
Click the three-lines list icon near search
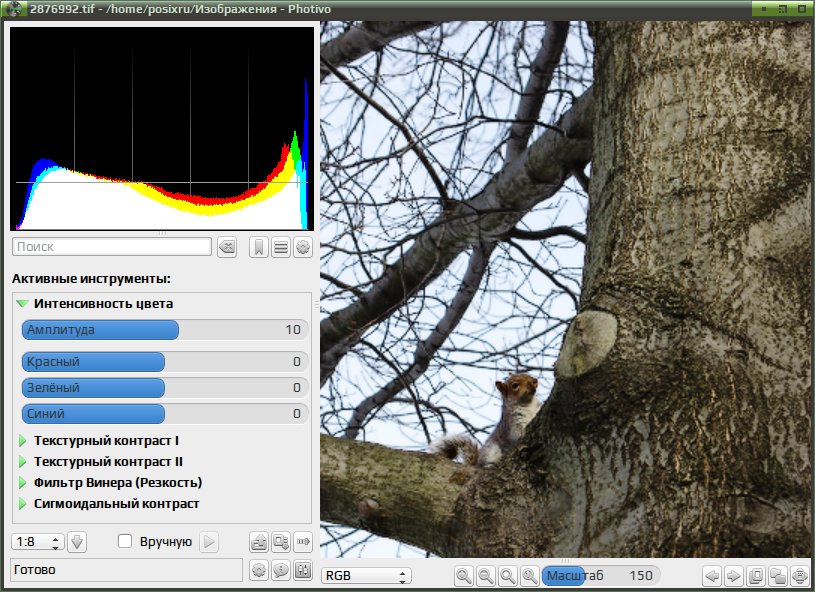281,247
